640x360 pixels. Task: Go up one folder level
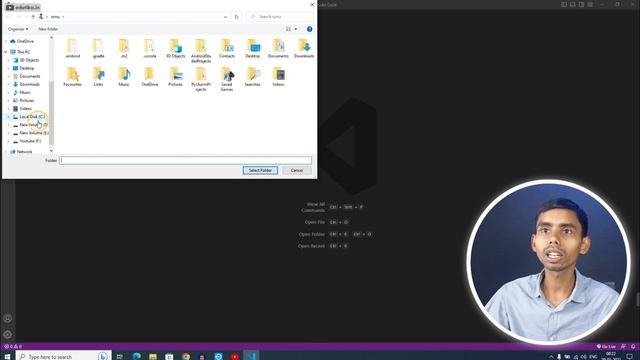(x=33, y=17)
